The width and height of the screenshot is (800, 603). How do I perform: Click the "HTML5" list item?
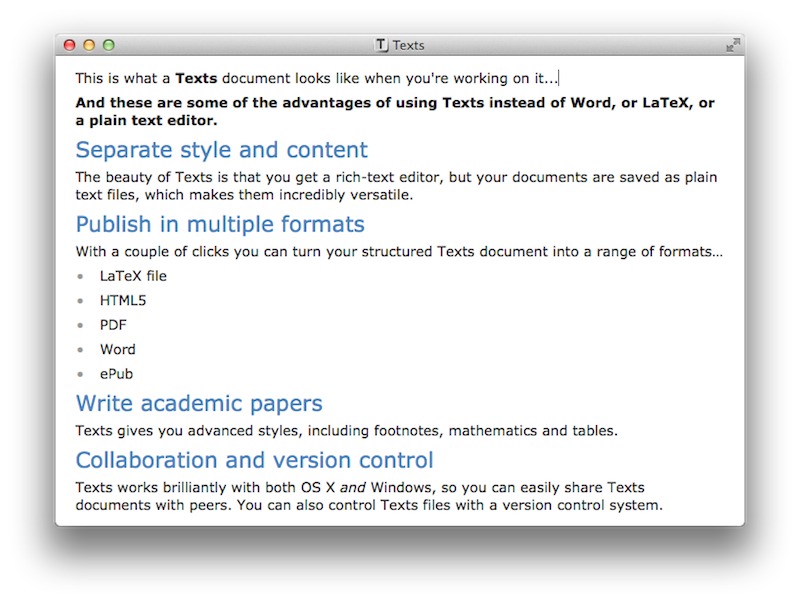tap(123, 300)
